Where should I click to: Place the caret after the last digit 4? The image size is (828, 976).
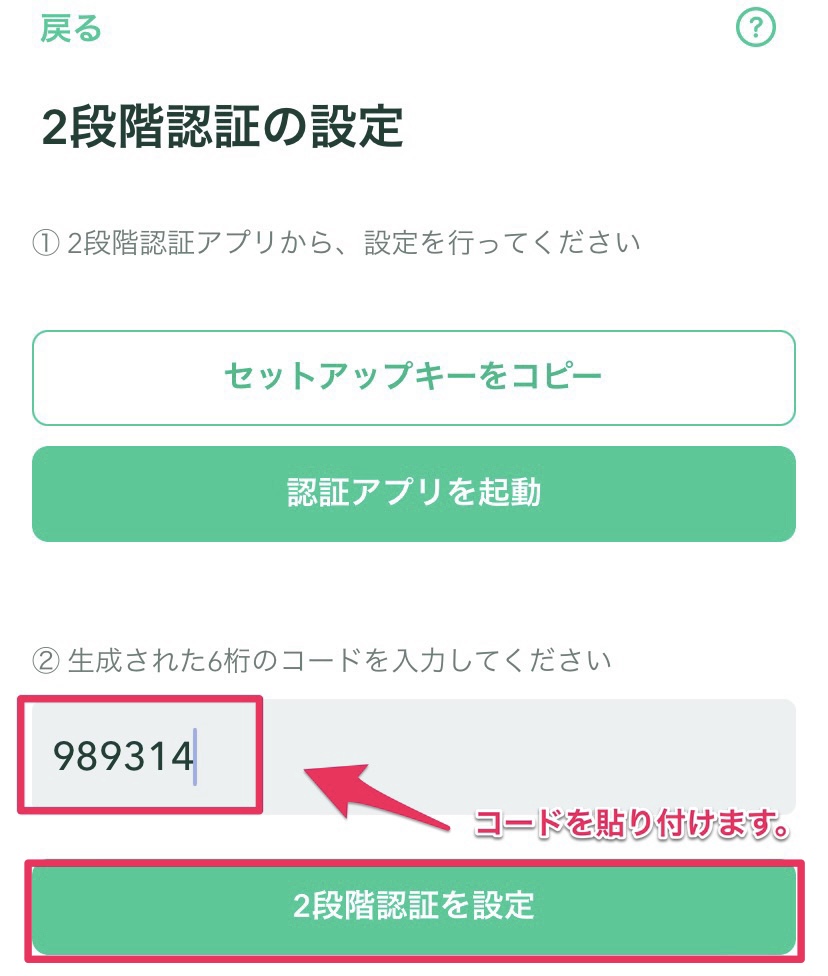point(195,757)
